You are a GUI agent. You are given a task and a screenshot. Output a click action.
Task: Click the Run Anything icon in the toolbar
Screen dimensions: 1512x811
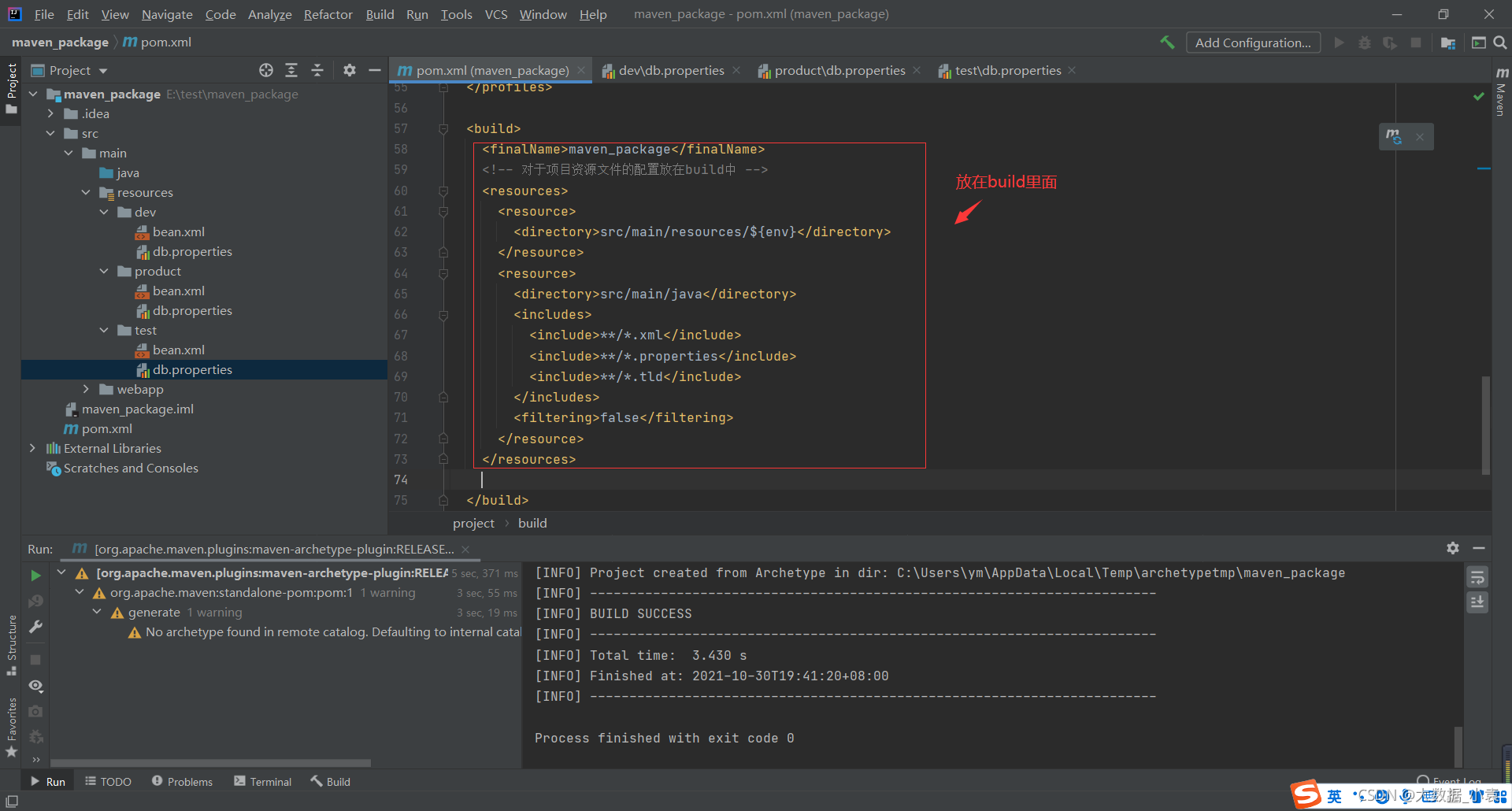[x=1479, y=43]
